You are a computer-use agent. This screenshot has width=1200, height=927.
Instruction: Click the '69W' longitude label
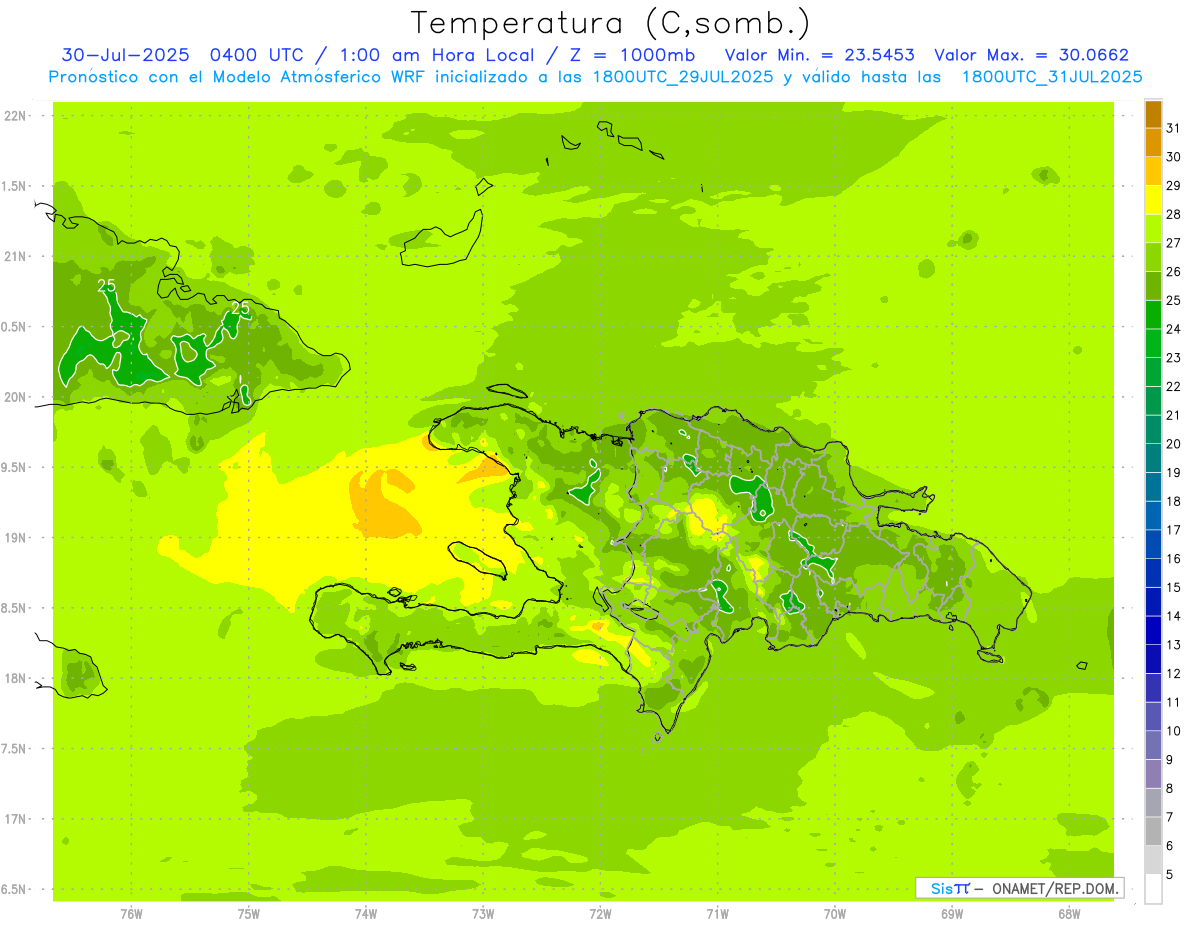952,913
